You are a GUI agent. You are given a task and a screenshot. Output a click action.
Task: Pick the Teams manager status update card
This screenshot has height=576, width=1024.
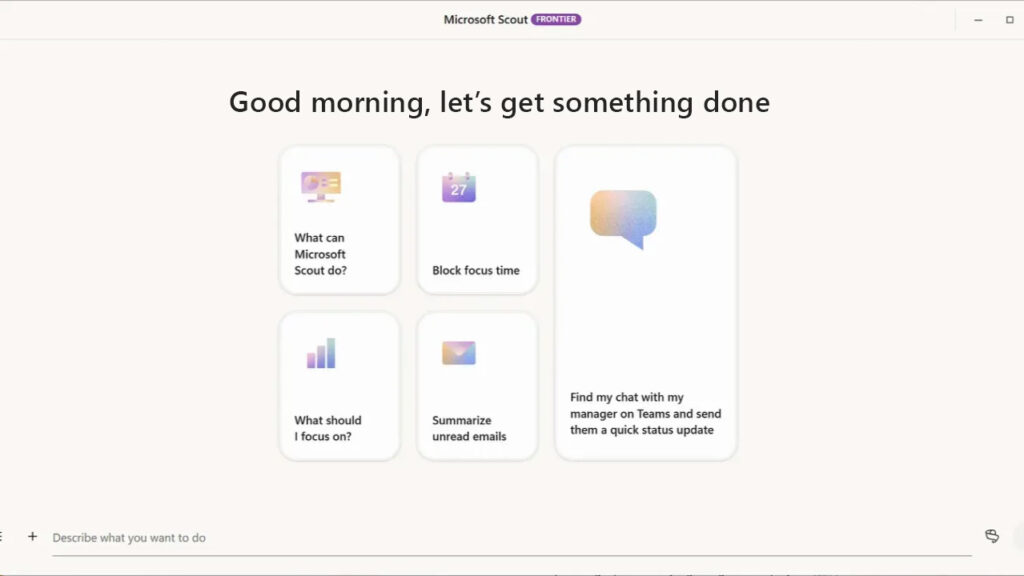tap(645, 303)
